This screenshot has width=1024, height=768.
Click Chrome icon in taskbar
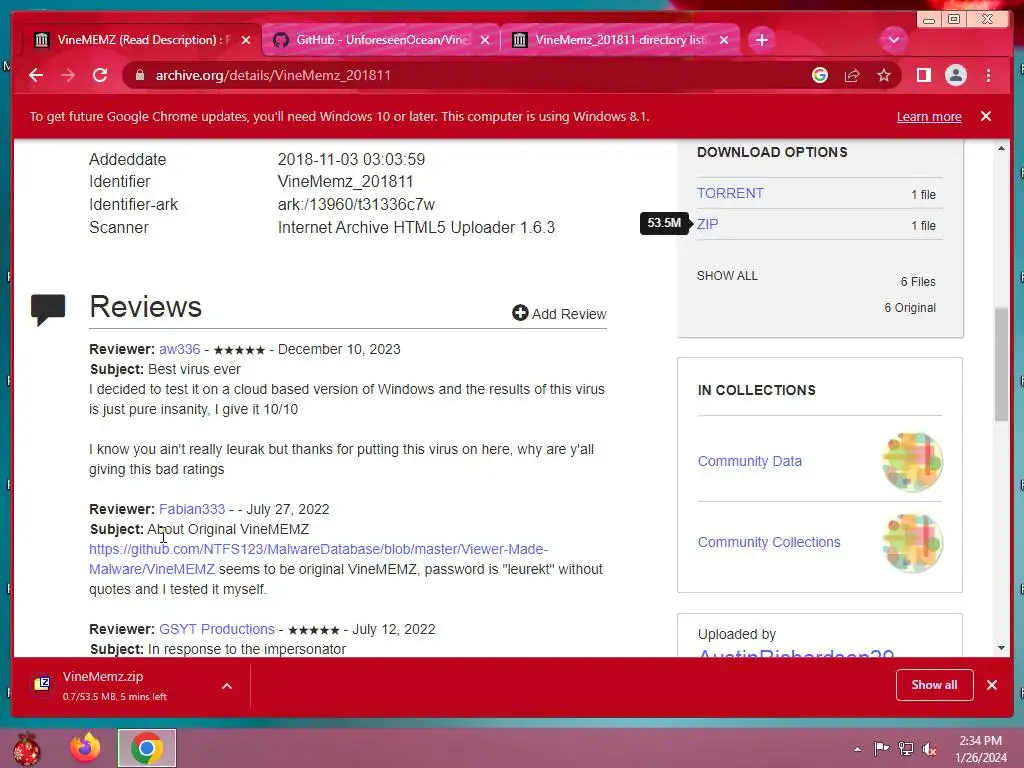click(147, 748)
